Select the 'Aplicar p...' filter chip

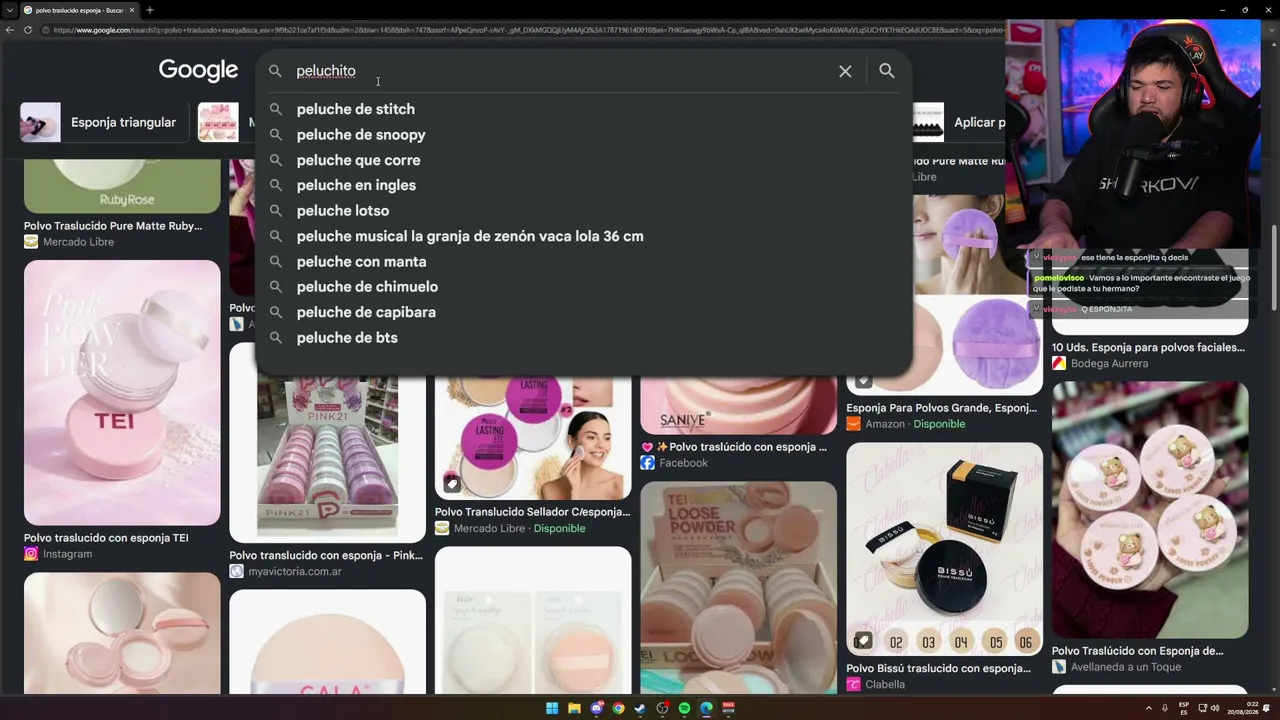pyautogui.click(x=959, y=122)
